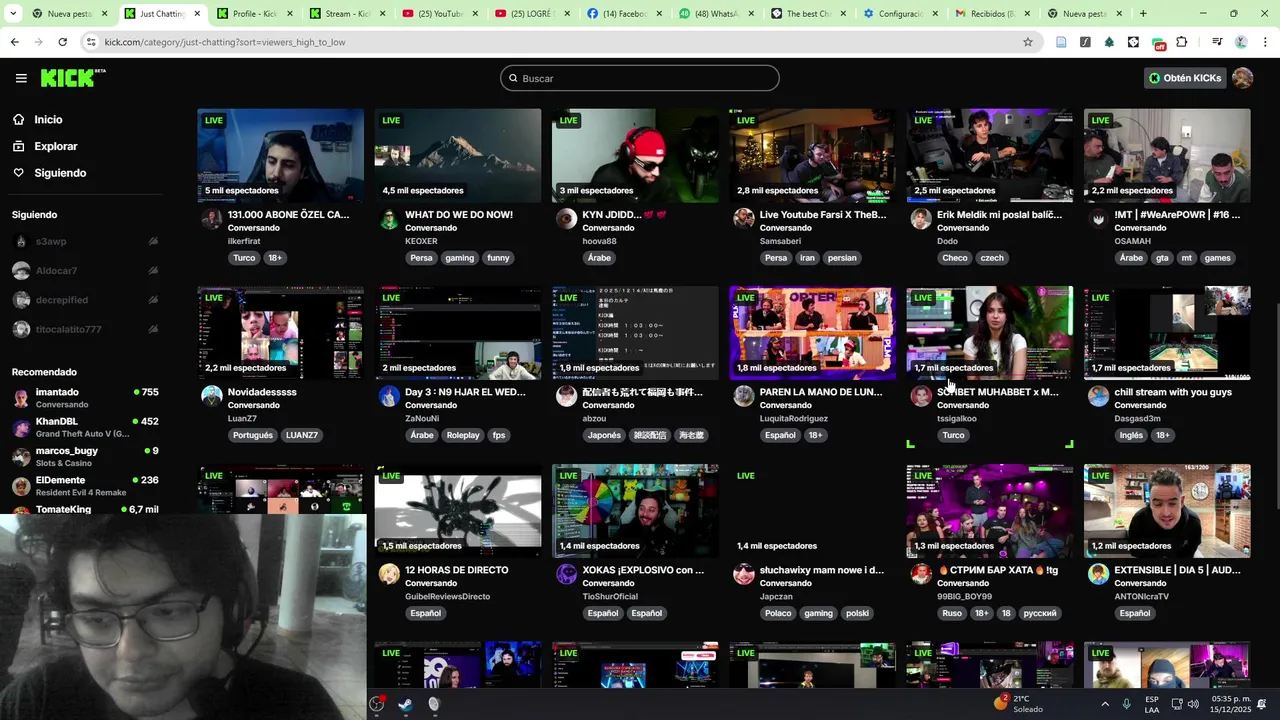Click into the Buscar search field
Image resolution: width=1280 pixels, height=720 pixels.
[x=640, y=78]
